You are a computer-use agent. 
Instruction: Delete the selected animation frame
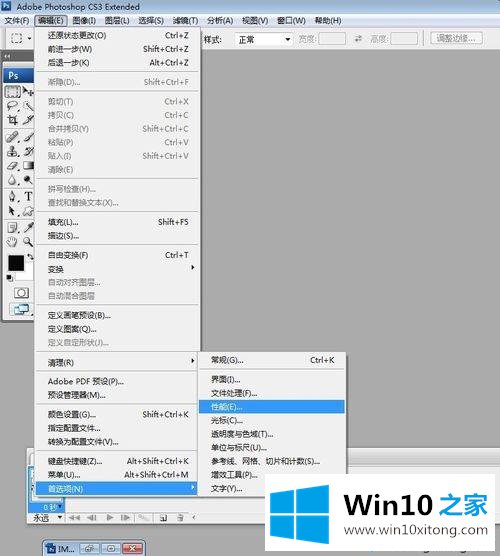click(x=180, y=518)
